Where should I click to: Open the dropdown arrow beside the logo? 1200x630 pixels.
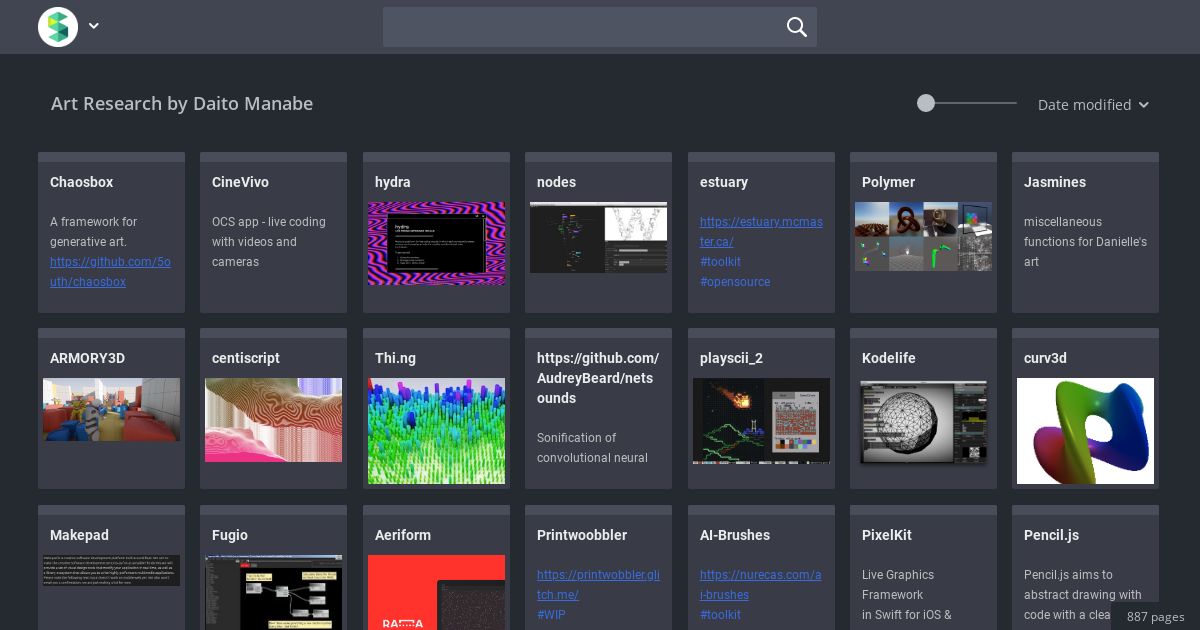point(94,26)
